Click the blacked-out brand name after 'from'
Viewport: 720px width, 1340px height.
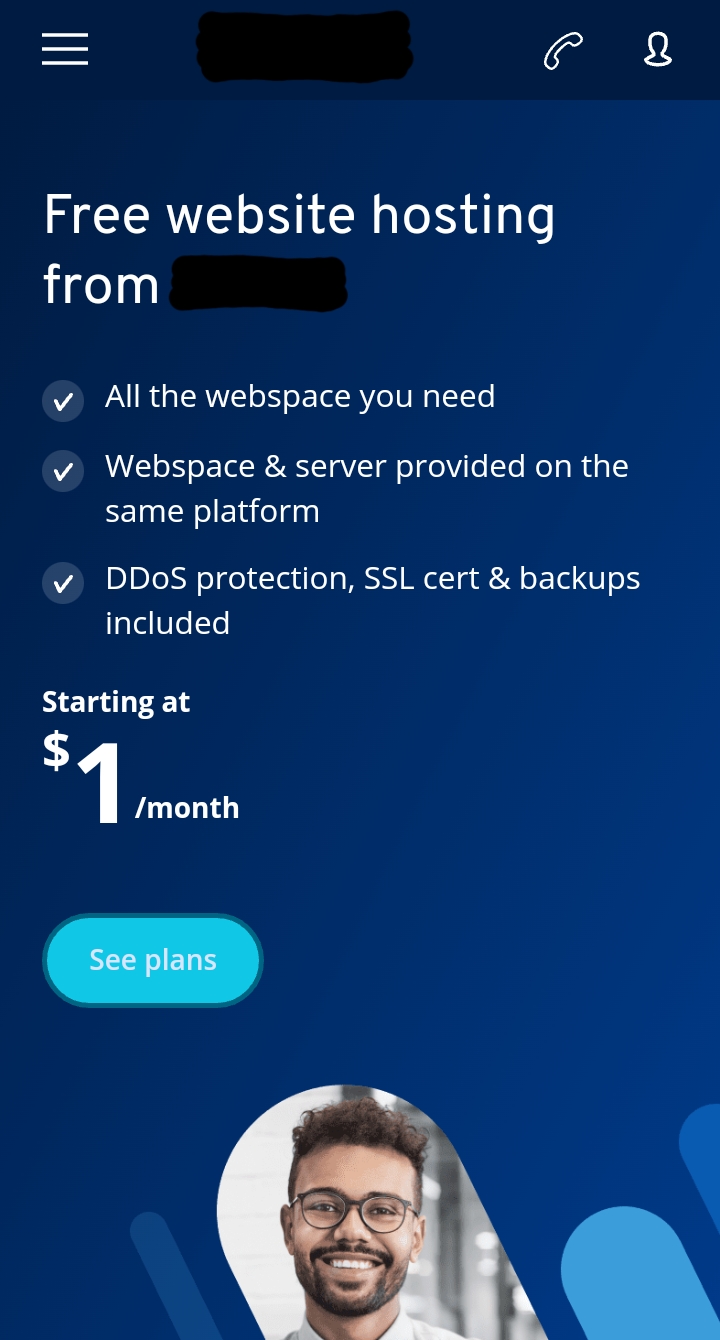258,283
